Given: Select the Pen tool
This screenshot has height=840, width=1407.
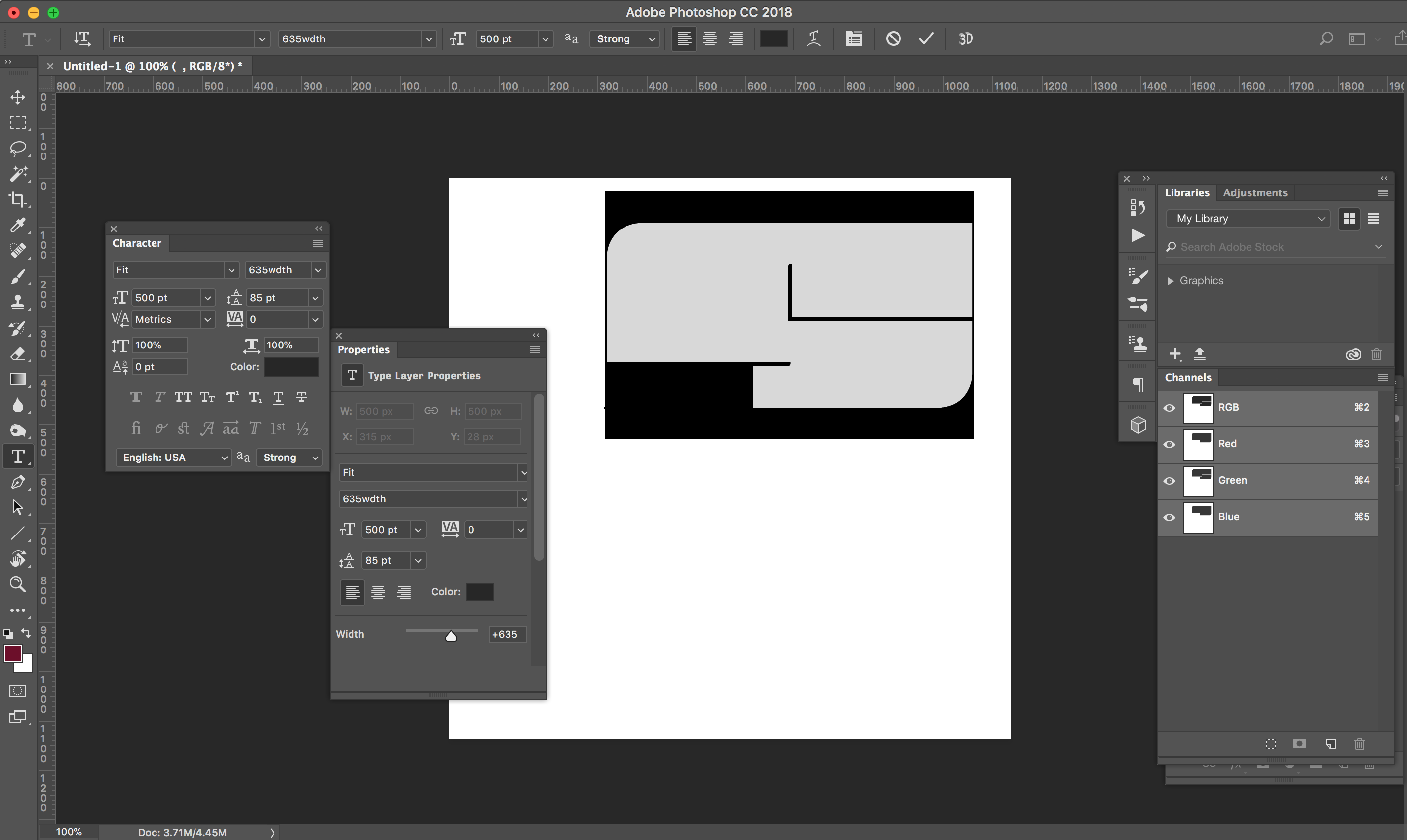Looking at the screenshot, I should coord(18,482).
